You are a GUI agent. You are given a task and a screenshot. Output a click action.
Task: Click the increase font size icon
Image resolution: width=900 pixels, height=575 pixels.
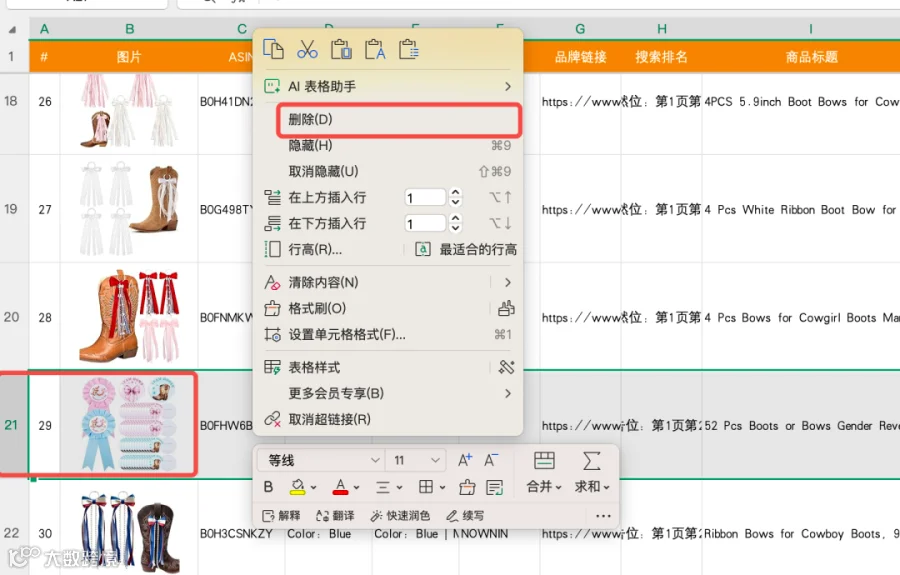[464, 460]
